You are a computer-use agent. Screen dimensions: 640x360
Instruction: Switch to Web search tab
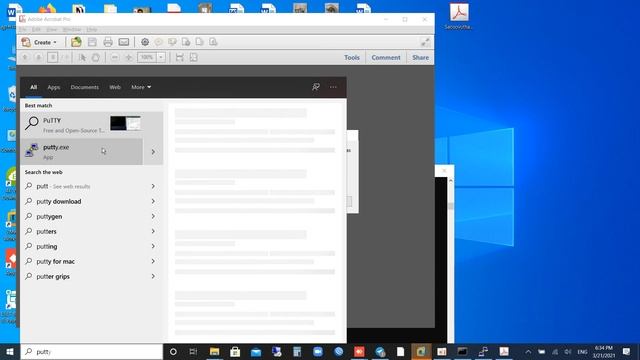pyautogui.click(x=115, y=87)
